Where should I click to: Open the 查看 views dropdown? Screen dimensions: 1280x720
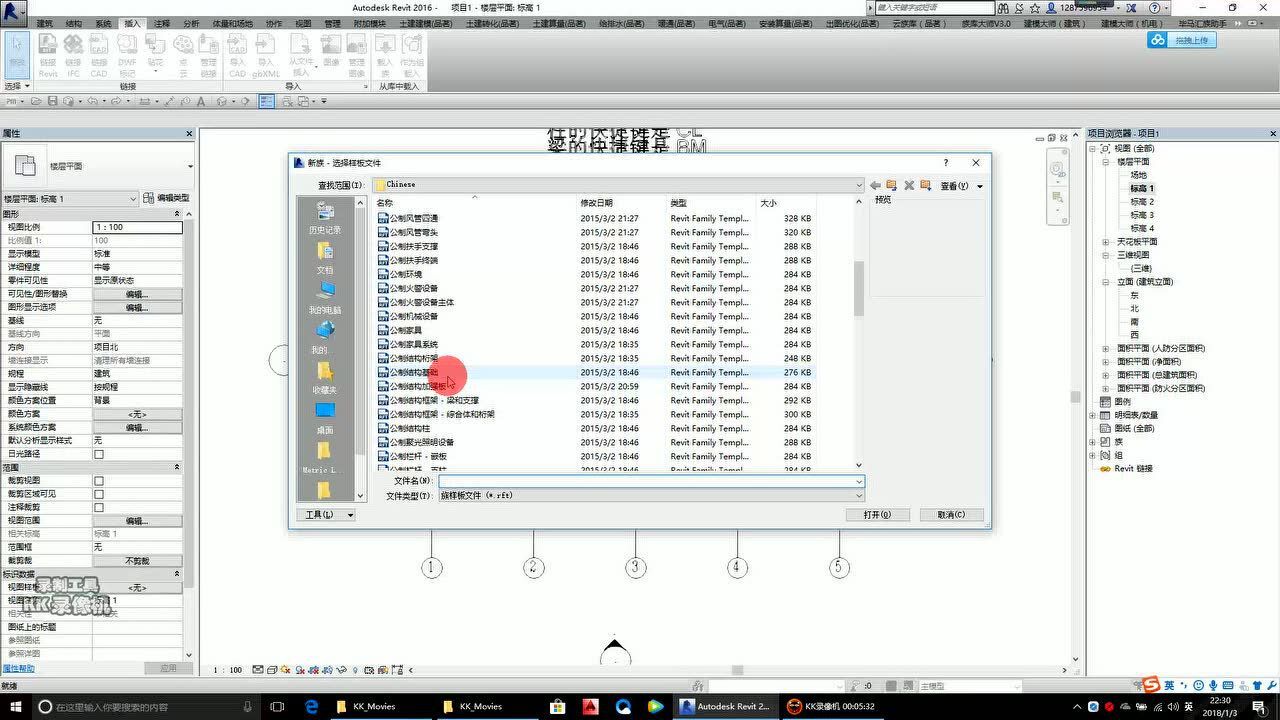click(961, 185)
